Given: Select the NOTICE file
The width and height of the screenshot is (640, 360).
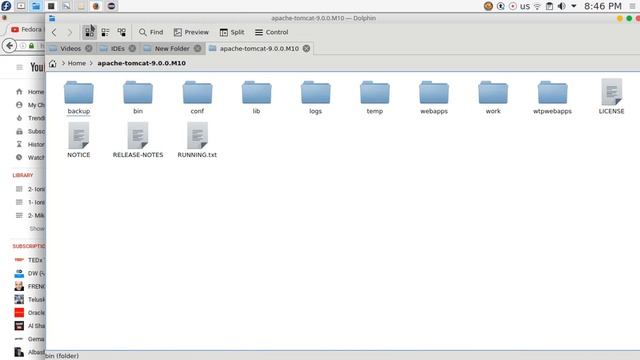Looking at the screenshot, I should click(79, 140).
